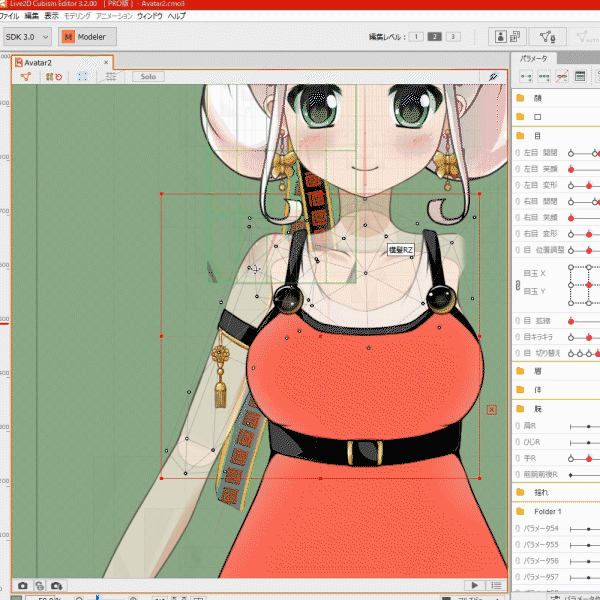Open the ヘルプ menu
The width and height of the screenshot is (600, 600).
click(x=177, y=16)
